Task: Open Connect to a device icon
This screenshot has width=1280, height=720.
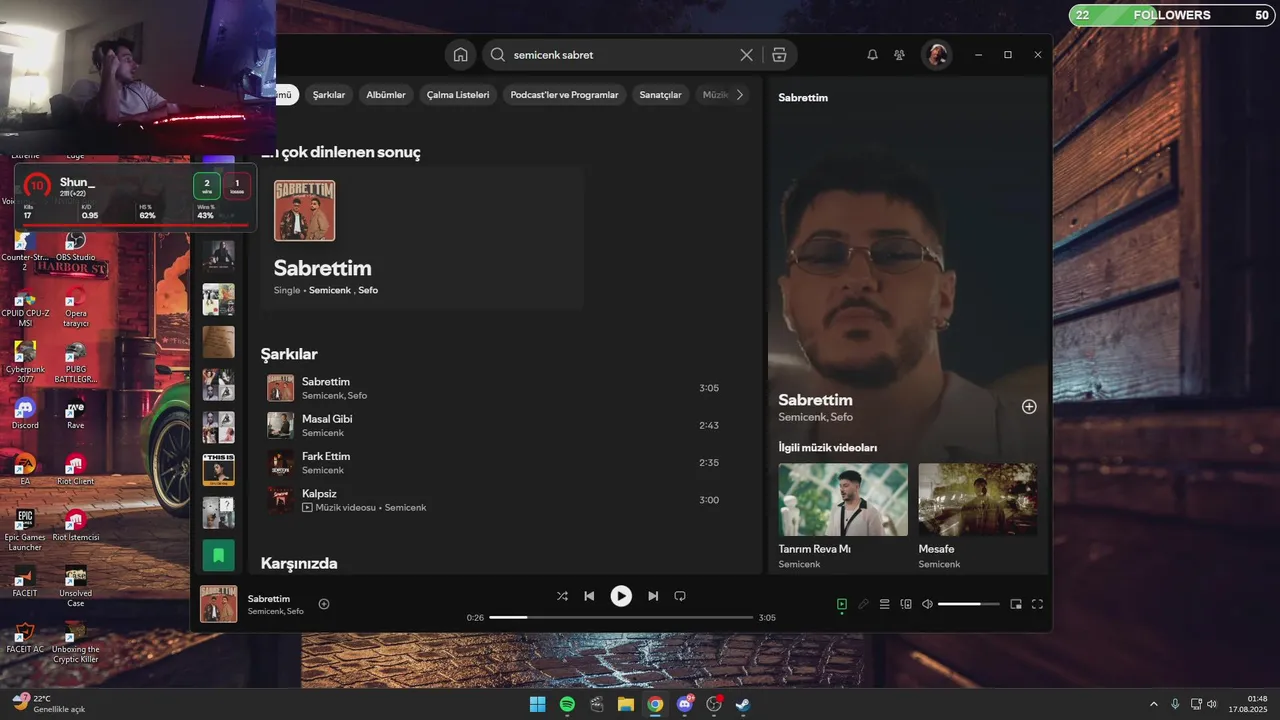Action: (906, 604)
